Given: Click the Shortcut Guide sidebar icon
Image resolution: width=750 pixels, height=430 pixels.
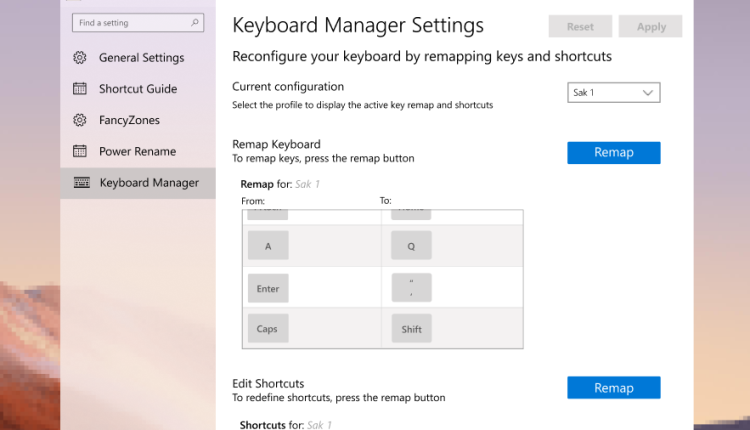Looking at the screenshot, I should tap(80, 89).
